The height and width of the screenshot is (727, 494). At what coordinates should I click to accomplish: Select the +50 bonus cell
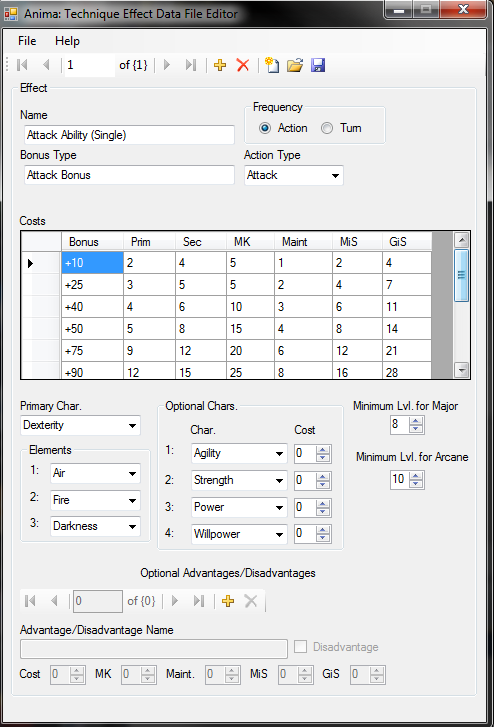92,329
